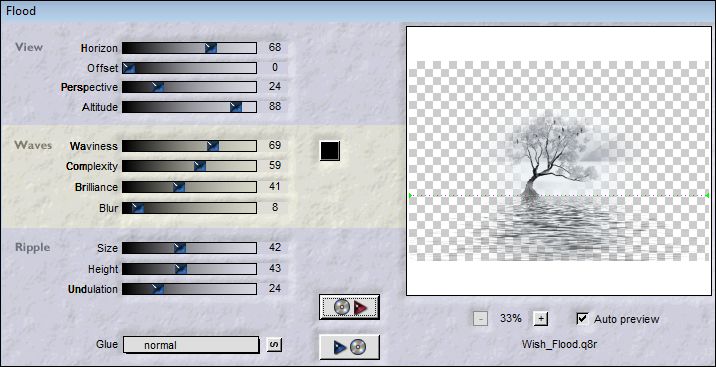The width and height of the screenshot is (716, 367).
Task: Click the Altitude slider handle
Action: (236, 107)
